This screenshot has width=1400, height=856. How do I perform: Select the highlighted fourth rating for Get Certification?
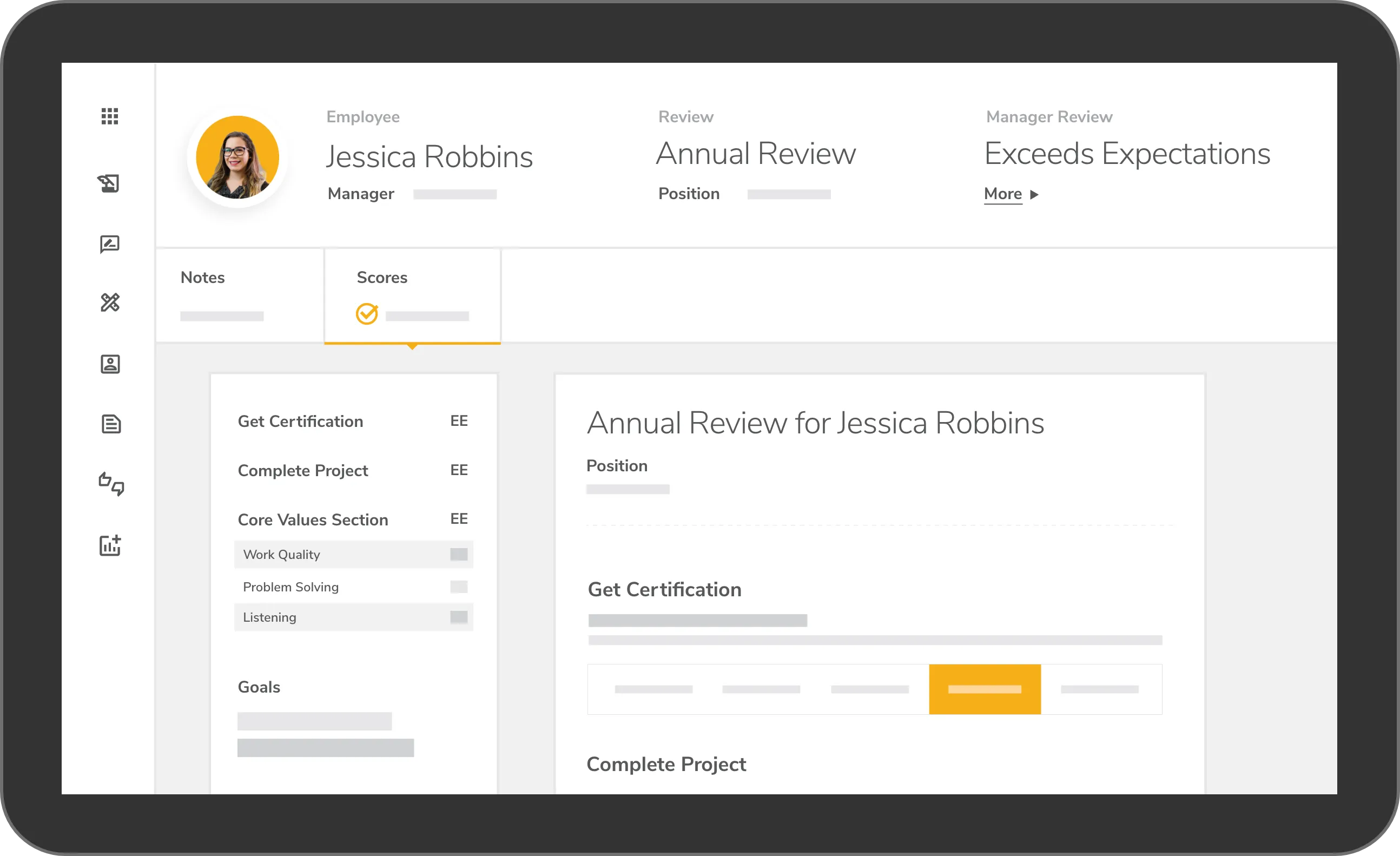[x=985, y=689]
